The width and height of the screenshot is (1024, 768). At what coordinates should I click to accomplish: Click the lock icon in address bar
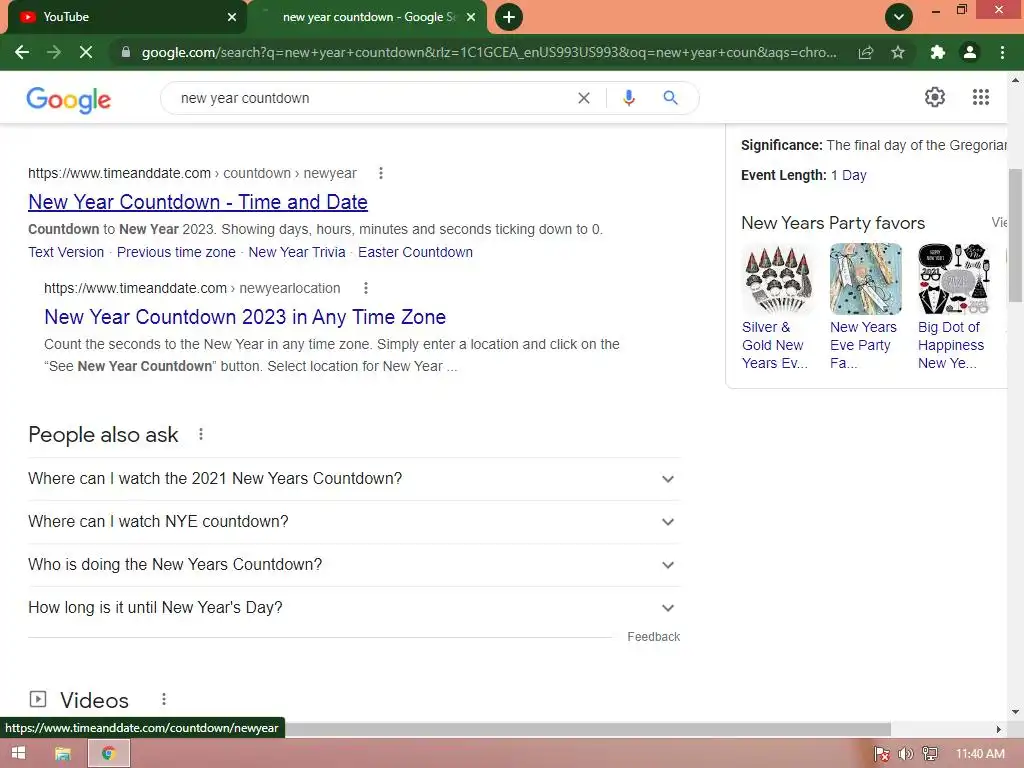point(126,52)
